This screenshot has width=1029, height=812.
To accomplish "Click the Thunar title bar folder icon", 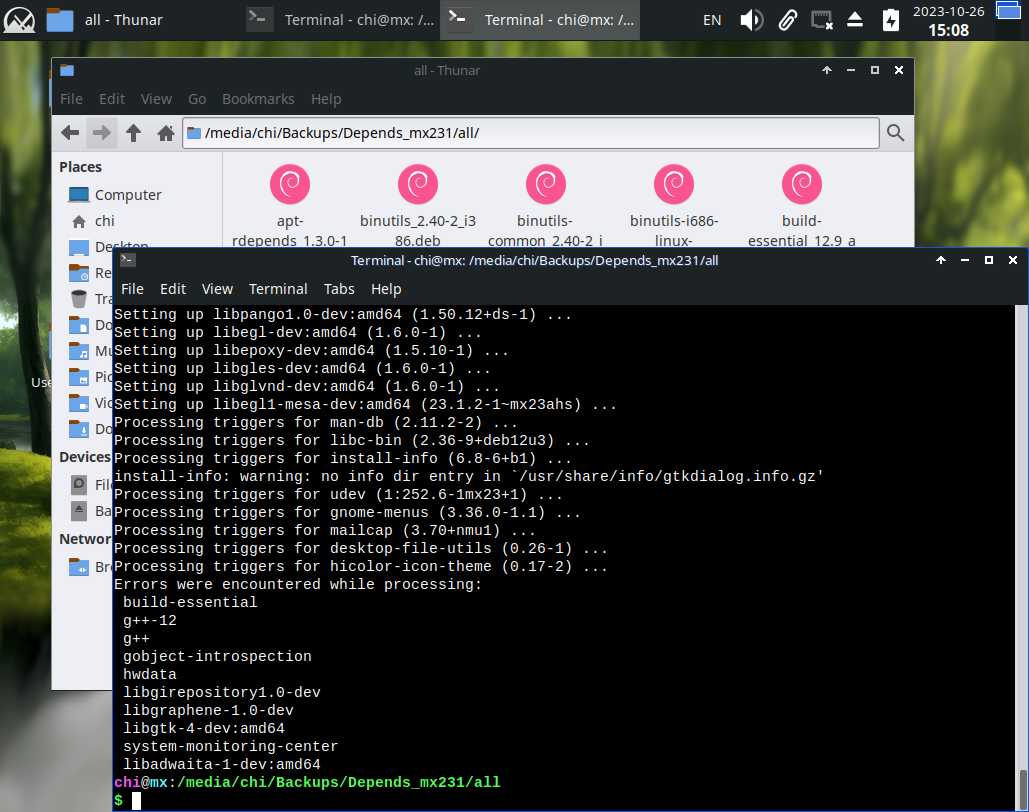I will (x=67, y=70).
